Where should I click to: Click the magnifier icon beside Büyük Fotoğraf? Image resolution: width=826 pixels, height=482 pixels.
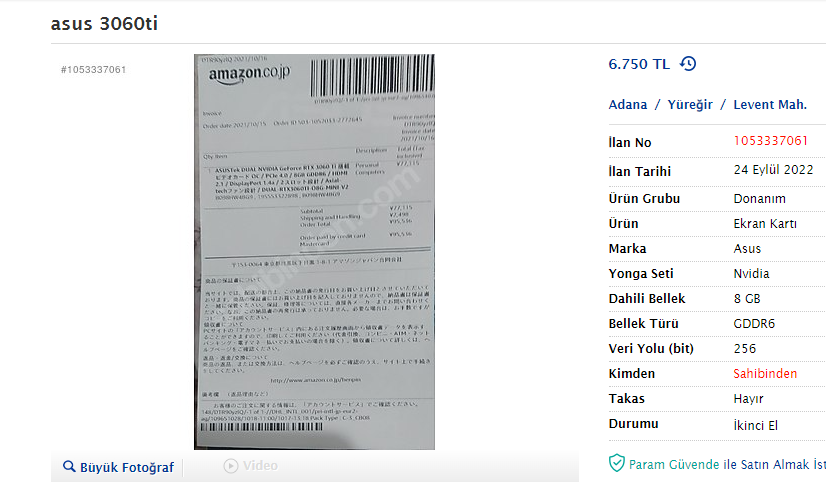coord(69,466)
